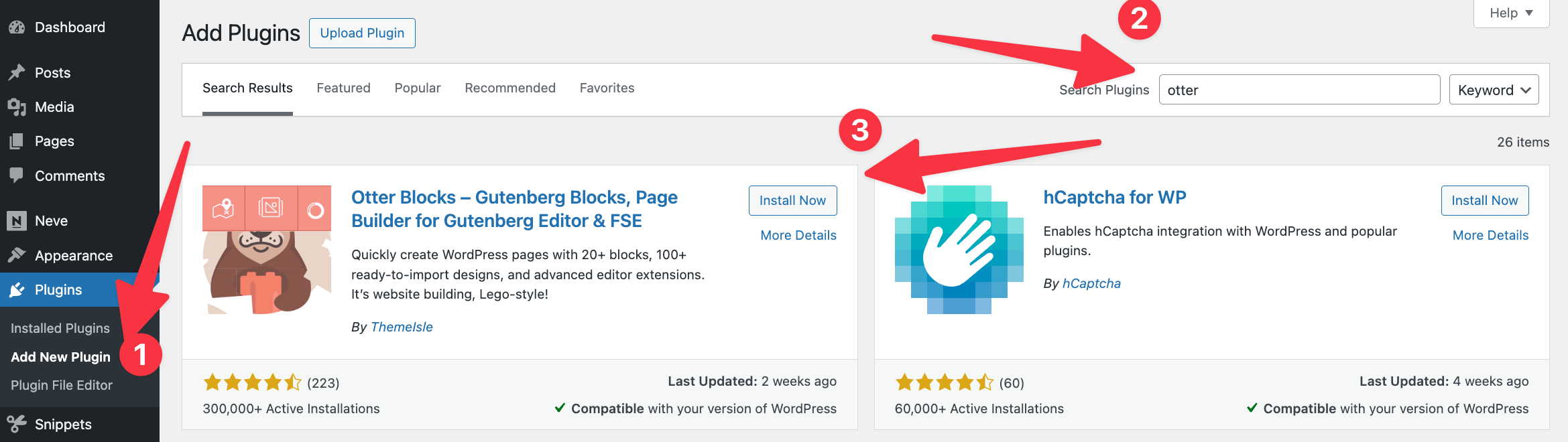Expand the Help dropdown
Screen dimensions: 1568x442
pos(1510,12)
